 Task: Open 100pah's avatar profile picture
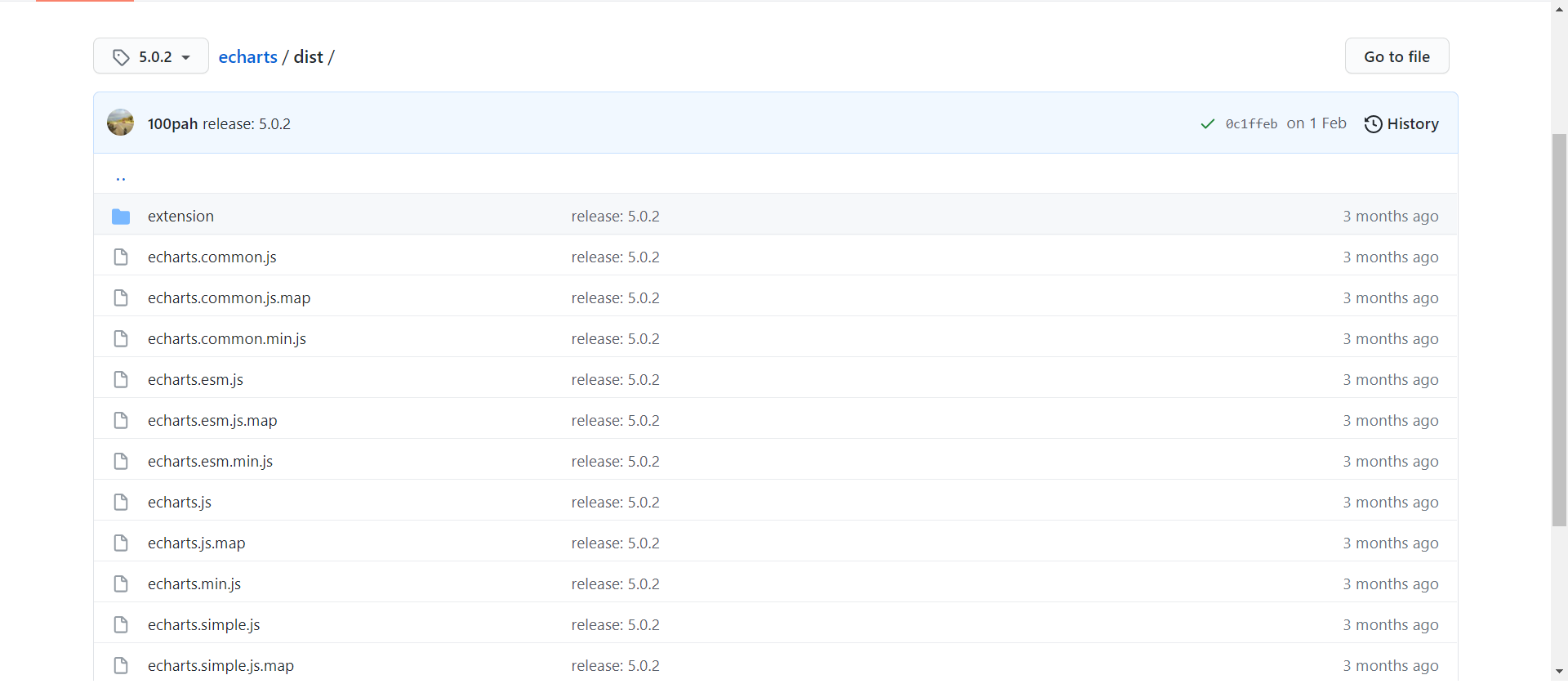point(121,123)
